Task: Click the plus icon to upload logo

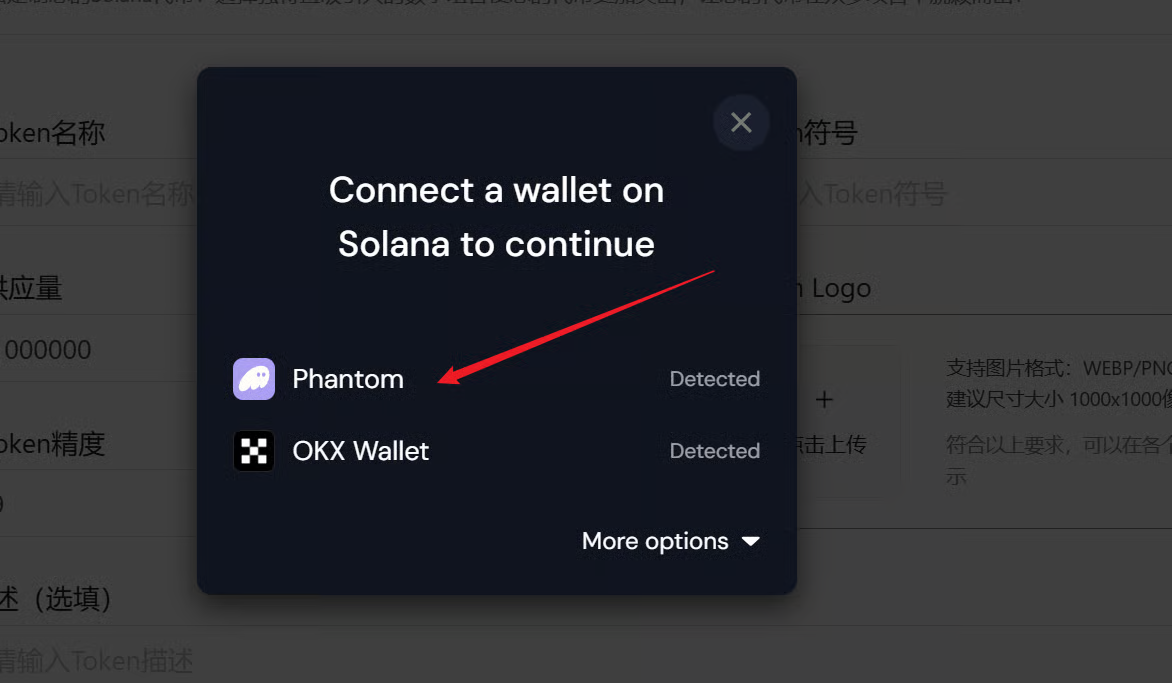Action: [x=824, y=400]
